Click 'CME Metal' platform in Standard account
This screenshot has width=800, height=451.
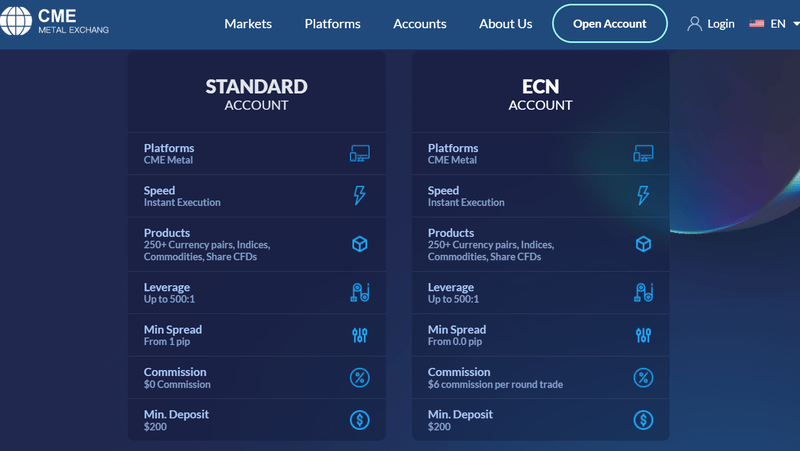168,160
